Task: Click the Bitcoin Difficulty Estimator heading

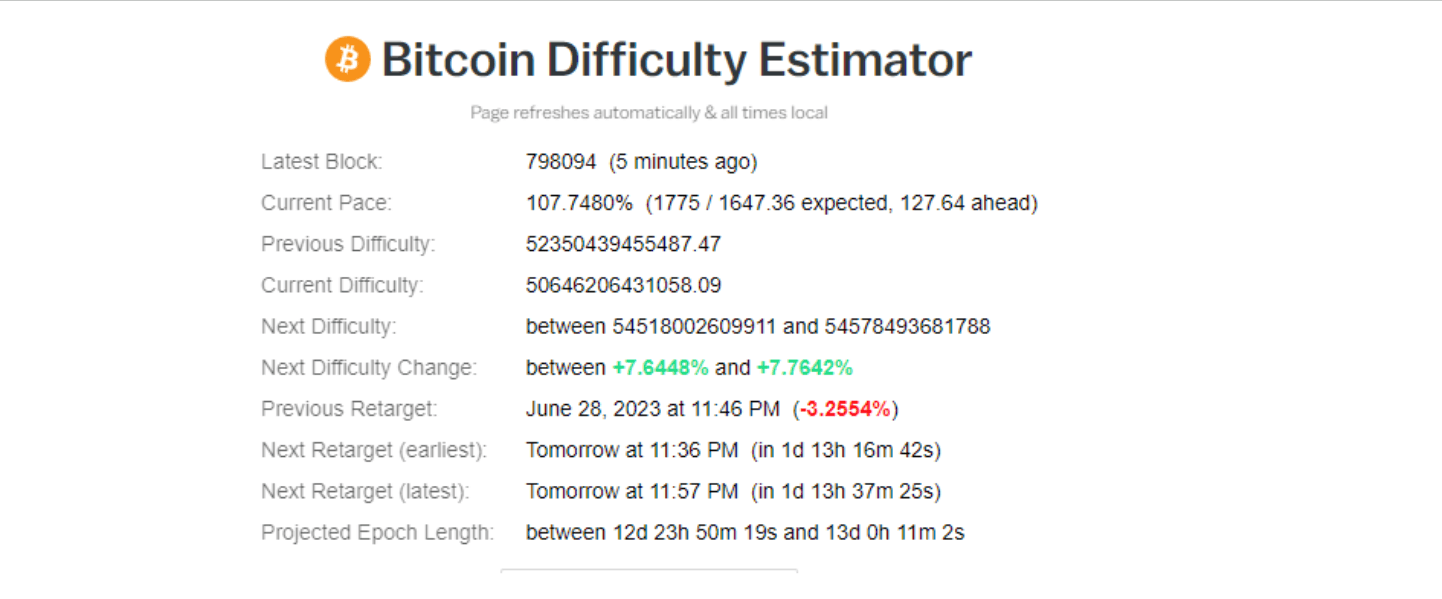Action: [x=676, y=60]
